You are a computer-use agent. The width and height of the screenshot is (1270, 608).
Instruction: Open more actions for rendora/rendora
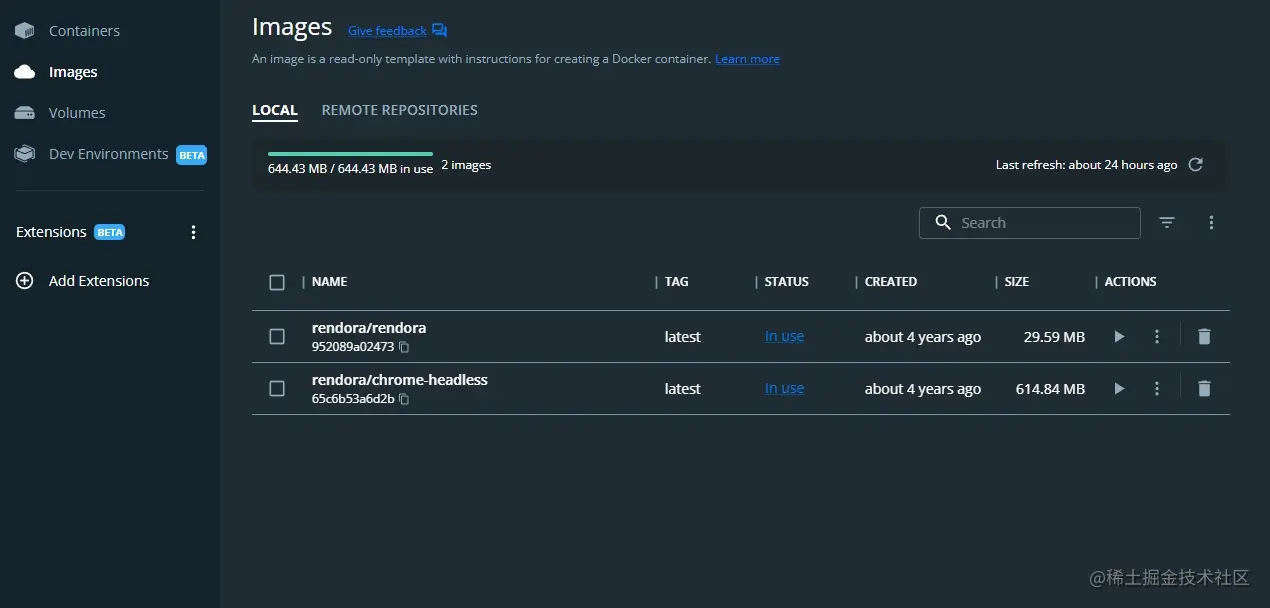[1157, 337]
